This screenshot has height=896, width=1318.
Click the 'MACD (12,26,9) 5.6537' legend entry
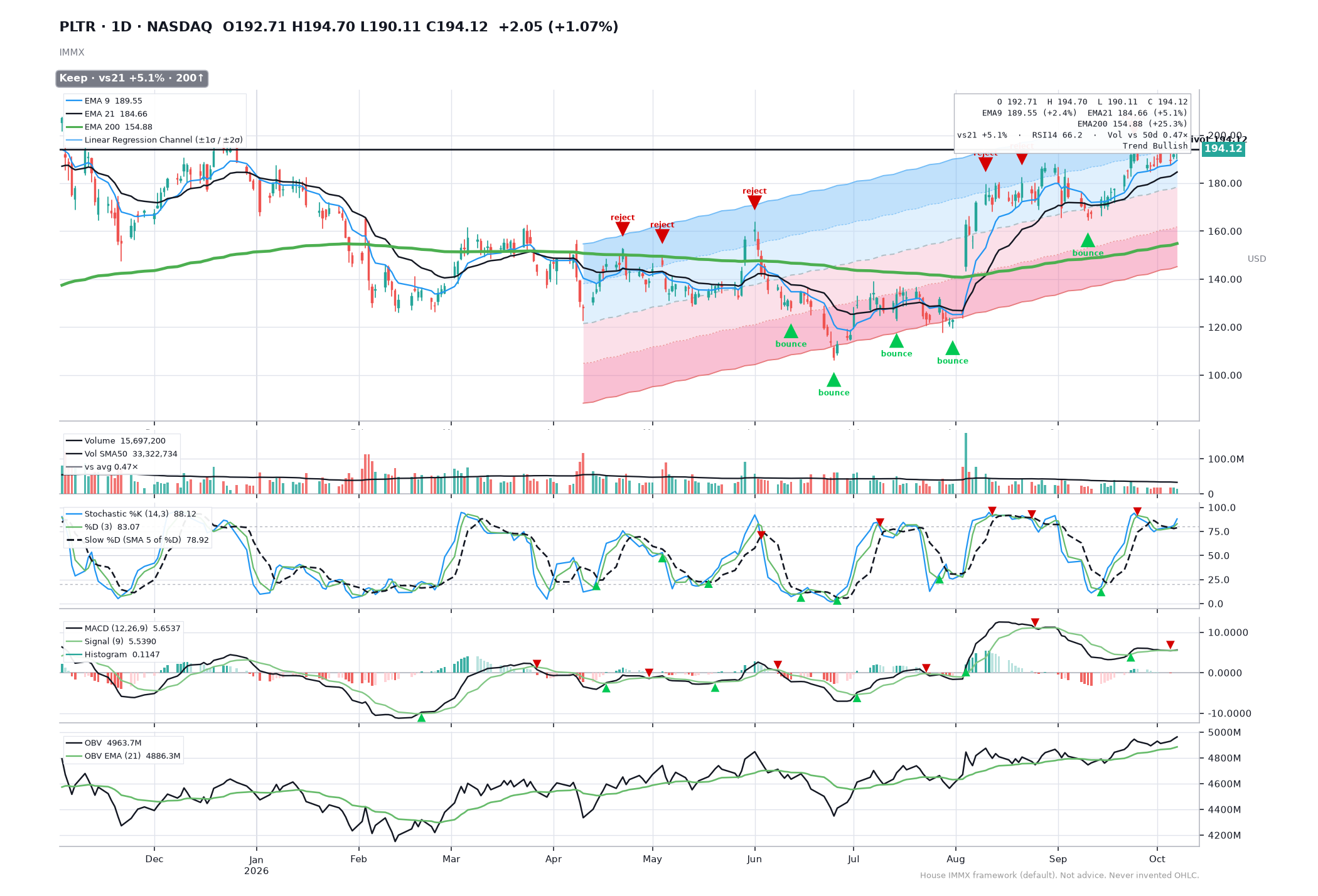click(123, 629)
